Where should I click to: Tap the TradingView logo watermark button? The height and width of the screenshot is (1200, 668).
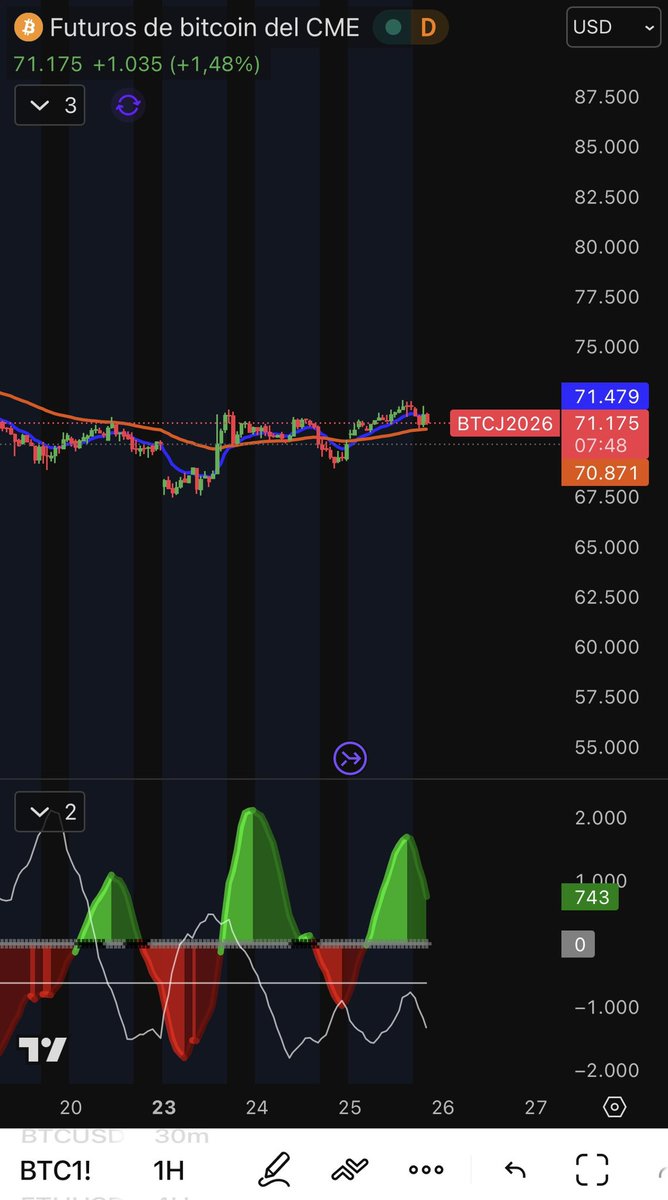[43, 1050]
